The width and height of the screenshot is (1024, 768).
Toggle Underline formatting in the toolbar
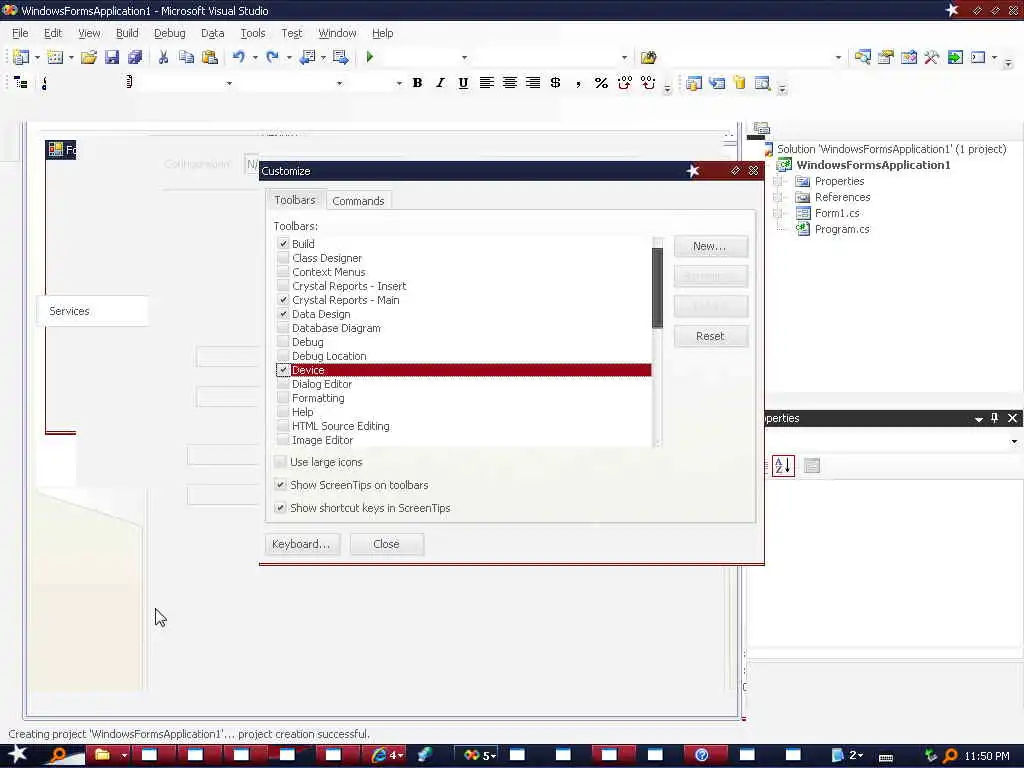tap(463, 83)
